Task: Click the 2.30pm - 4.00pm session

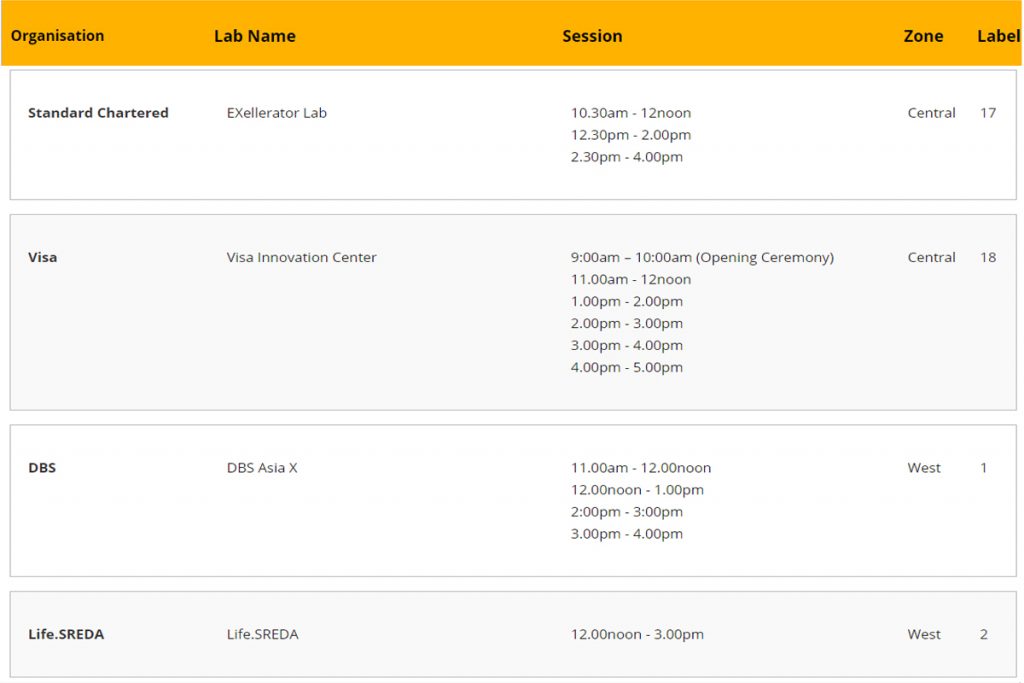Action: (627, 157)
